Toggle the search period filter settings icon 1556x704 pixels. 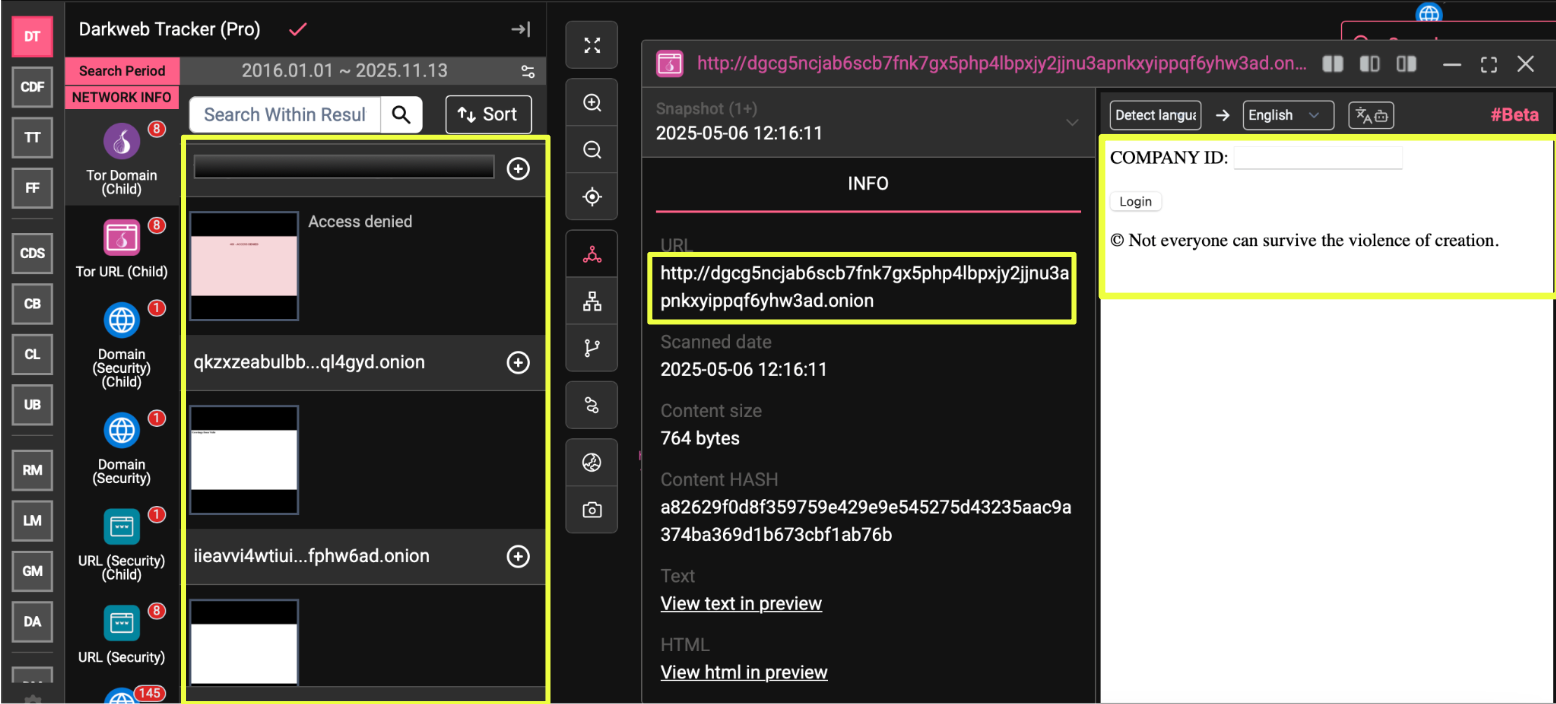pos(528,71)
